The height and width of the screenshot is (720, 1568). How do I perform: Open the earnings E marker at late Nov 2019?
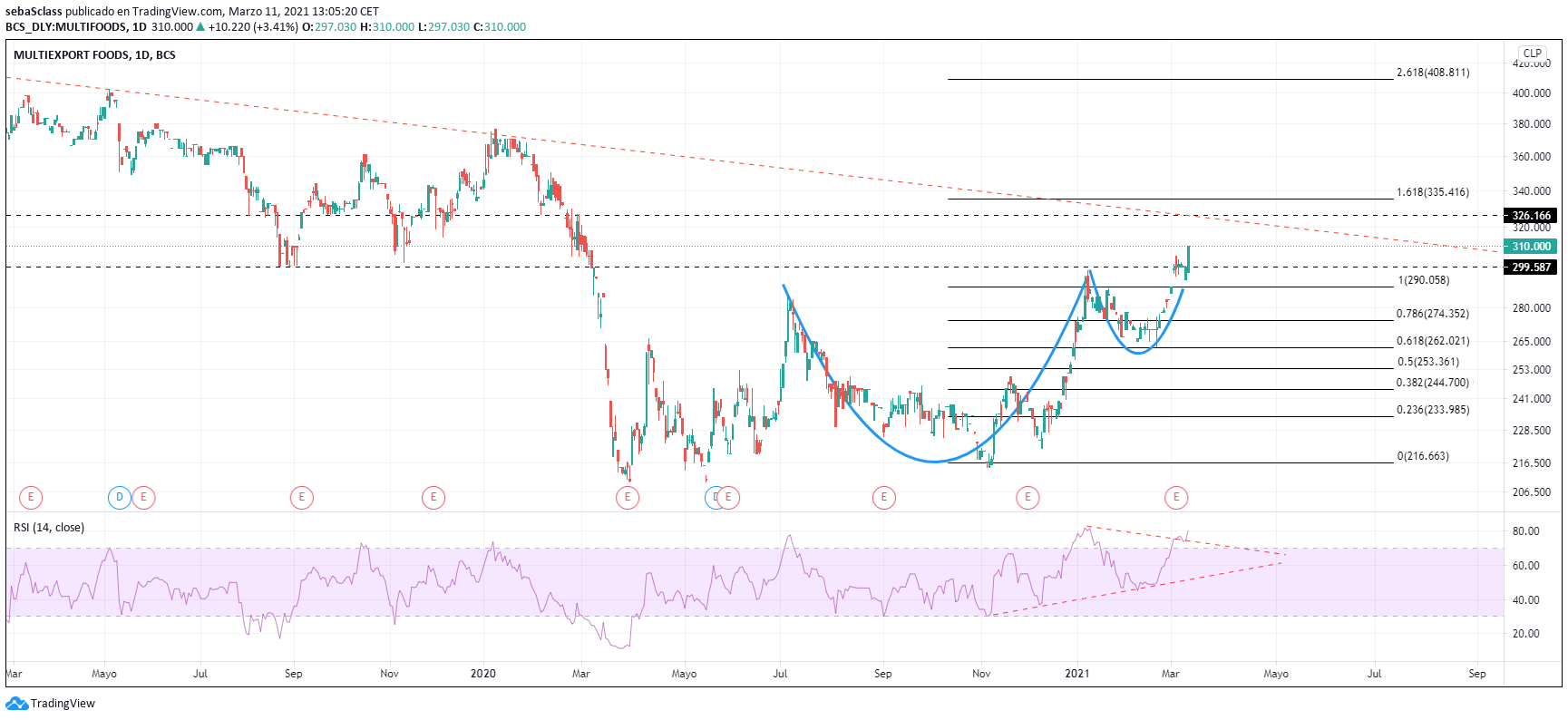pyautogui.click(x=433, y=497)
